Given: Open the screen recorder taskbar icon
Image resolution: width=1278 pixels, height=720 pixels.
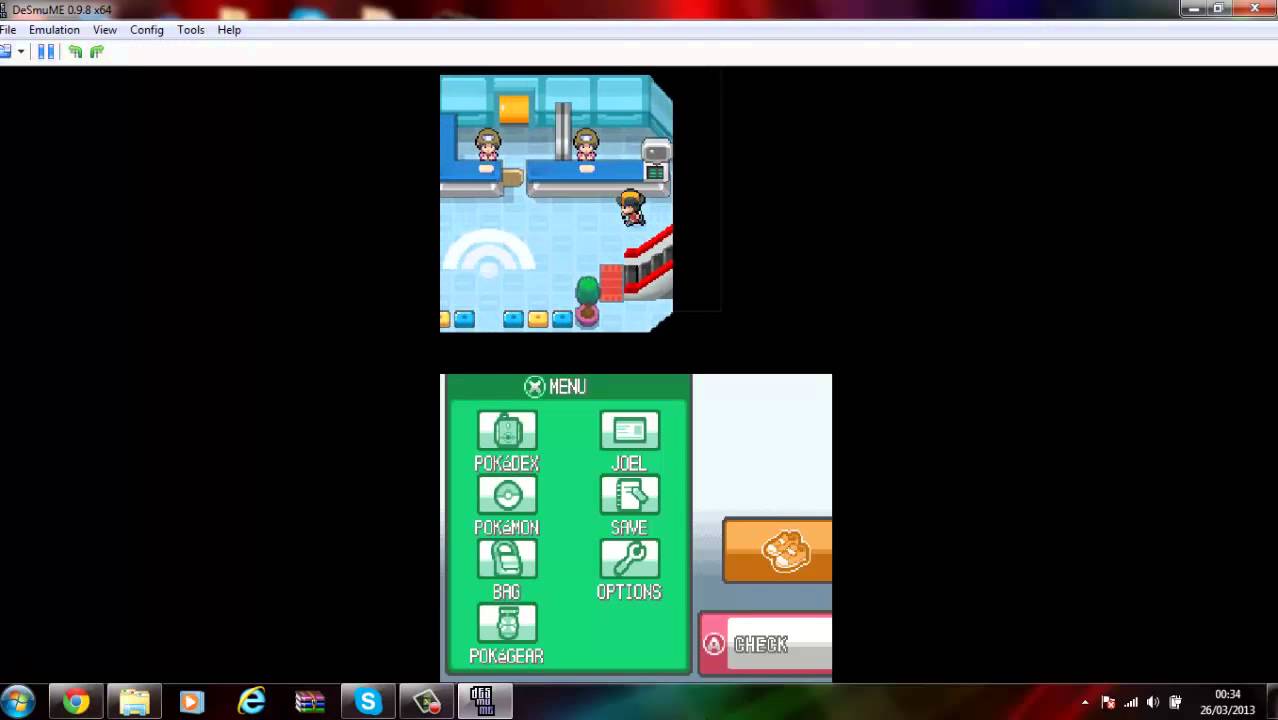Looking at the screenshot, I should tap(427, 702).
